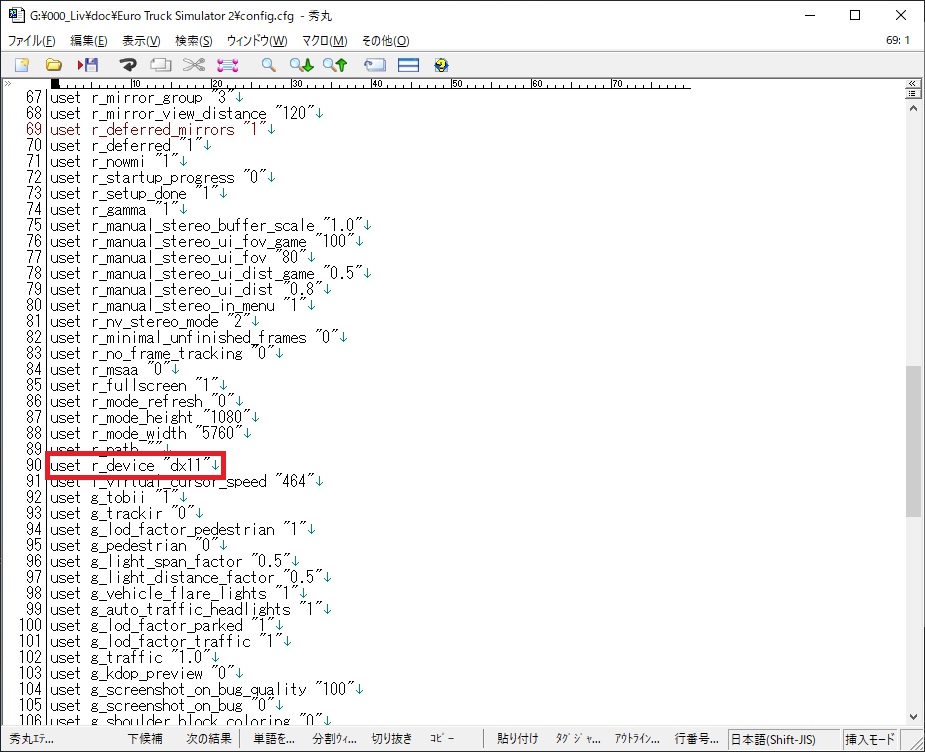Click the line uset r_mode_width "5760"
925x752 pixels.
150,433
